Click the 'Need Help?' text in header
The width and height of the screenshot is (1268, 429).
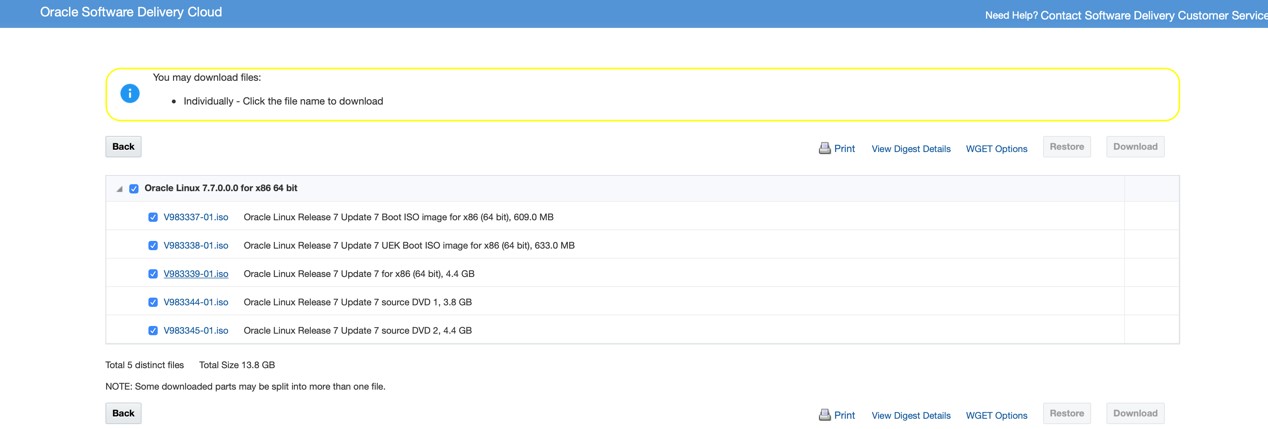pos(1011,16)
